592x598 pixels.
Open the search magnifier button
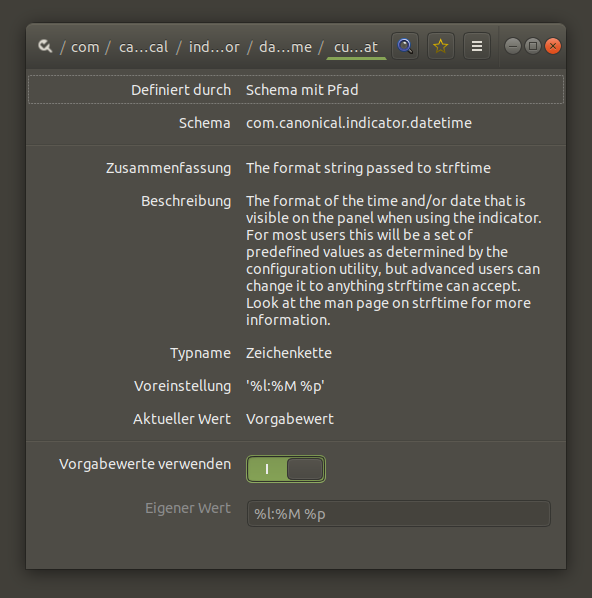click(x=405, y=46)
